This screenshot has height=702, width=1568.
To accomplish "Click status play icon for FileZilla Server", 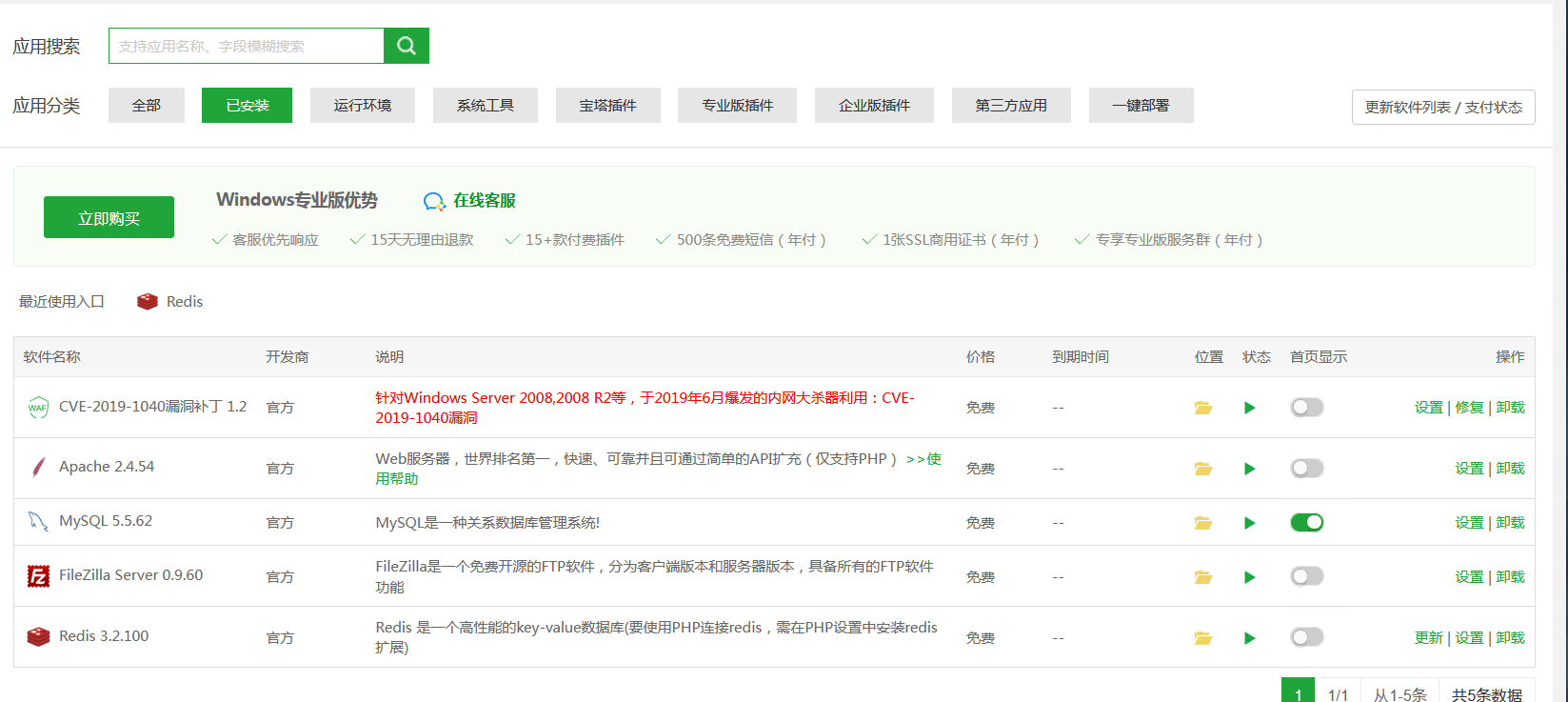I will [x=1250, y=577].
